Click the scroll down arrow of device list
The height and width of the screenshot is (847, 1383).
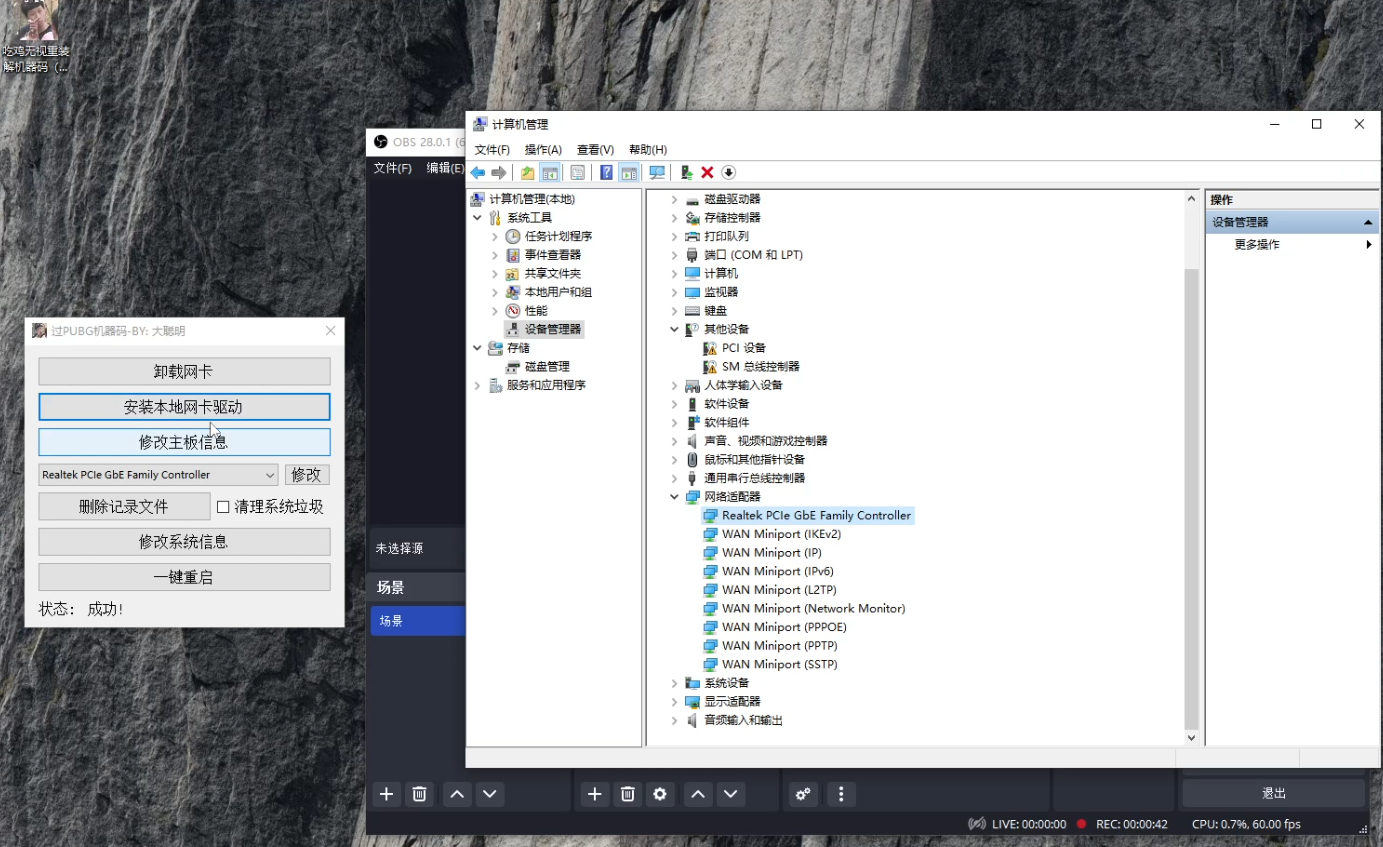(1191, 738)
